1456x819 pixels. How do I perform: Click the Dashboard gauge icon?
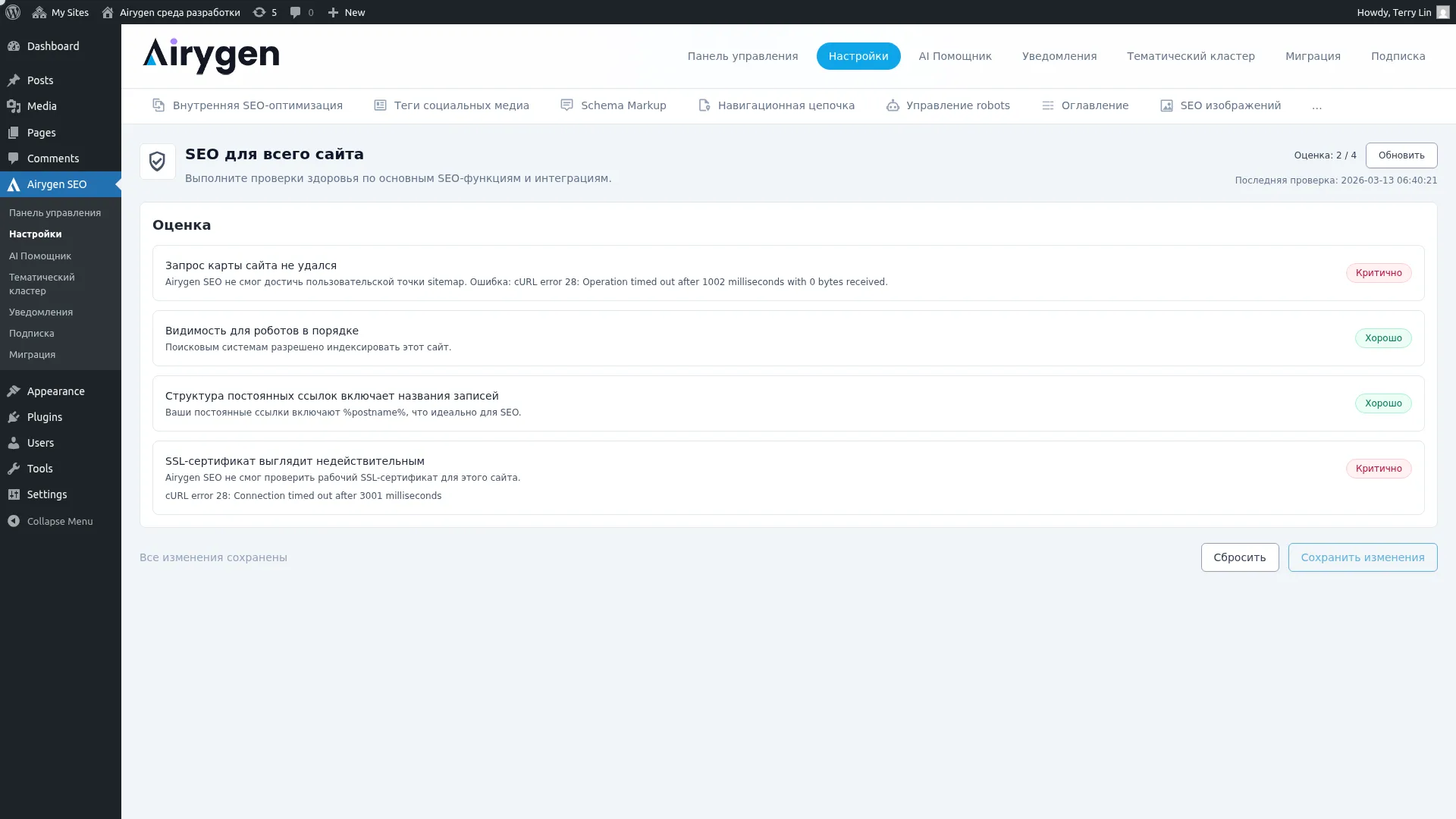[x=14, y=46]
